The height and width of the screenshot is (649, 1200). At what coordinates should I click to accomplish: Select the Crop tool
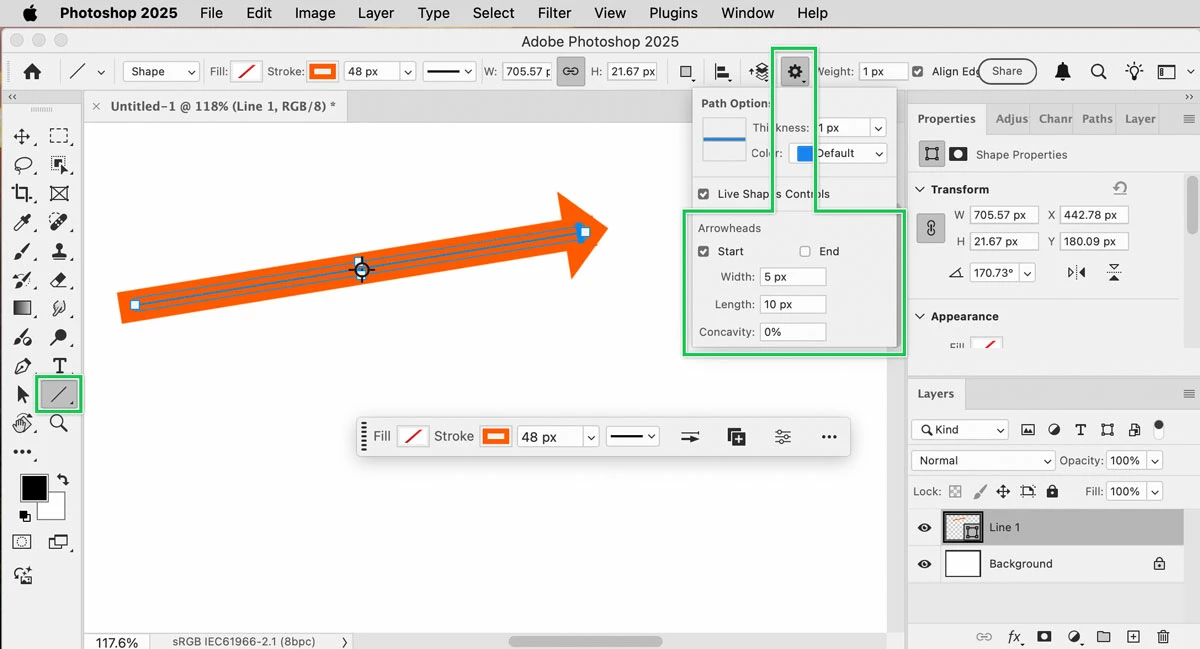(x=22, y=194)
